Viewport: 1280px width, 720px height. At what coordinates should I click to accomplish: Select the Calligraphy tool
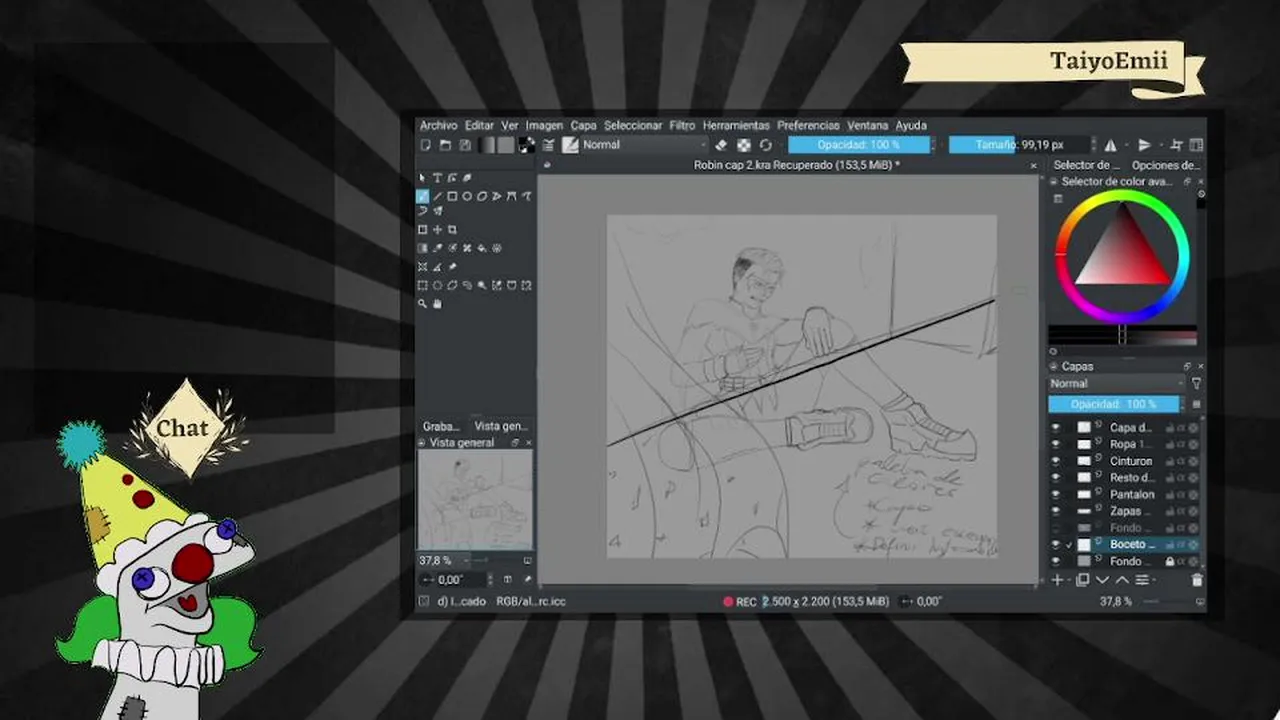point(466,178)
